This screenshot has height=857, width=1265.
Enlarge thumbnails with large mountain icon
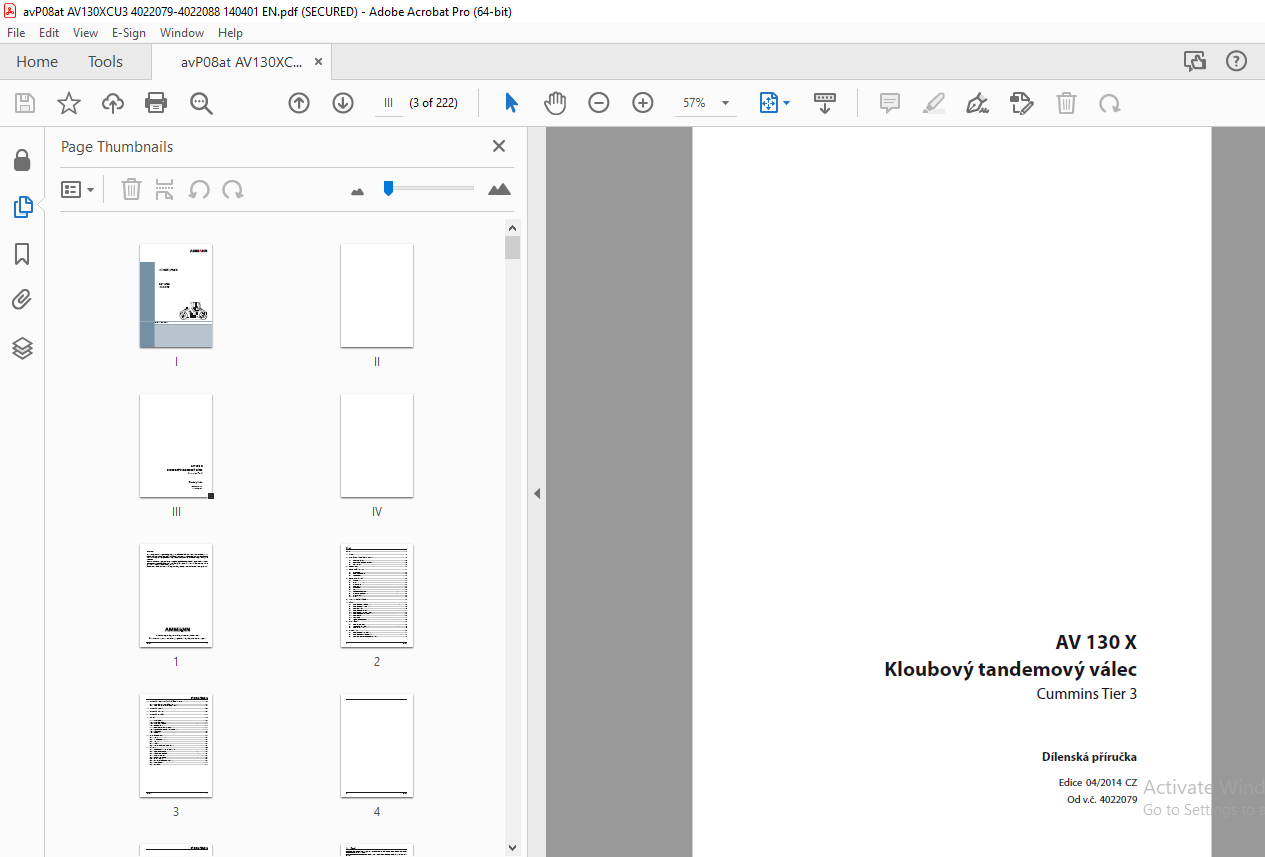499,189
